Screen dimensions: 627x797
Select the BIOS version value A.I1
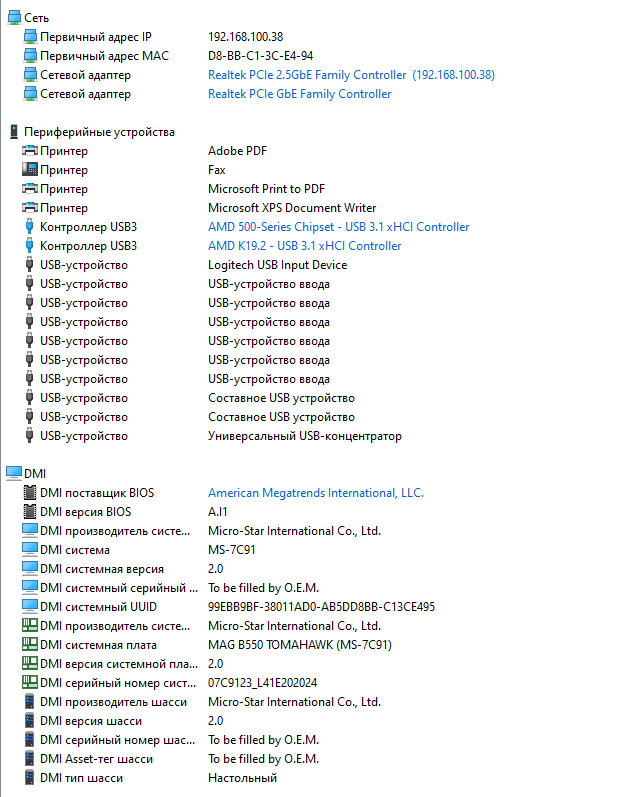coord(217,511)
